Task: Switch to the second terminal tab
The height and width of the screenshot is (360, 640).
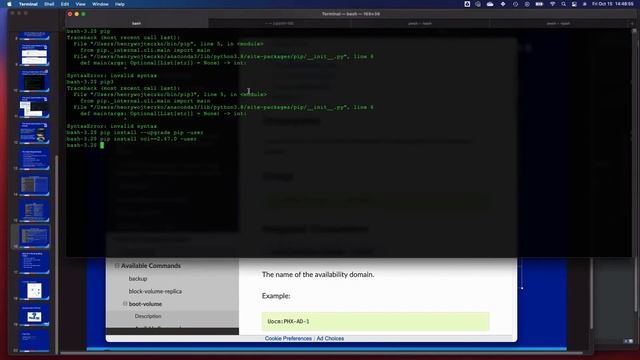Action: coord(280,24)
